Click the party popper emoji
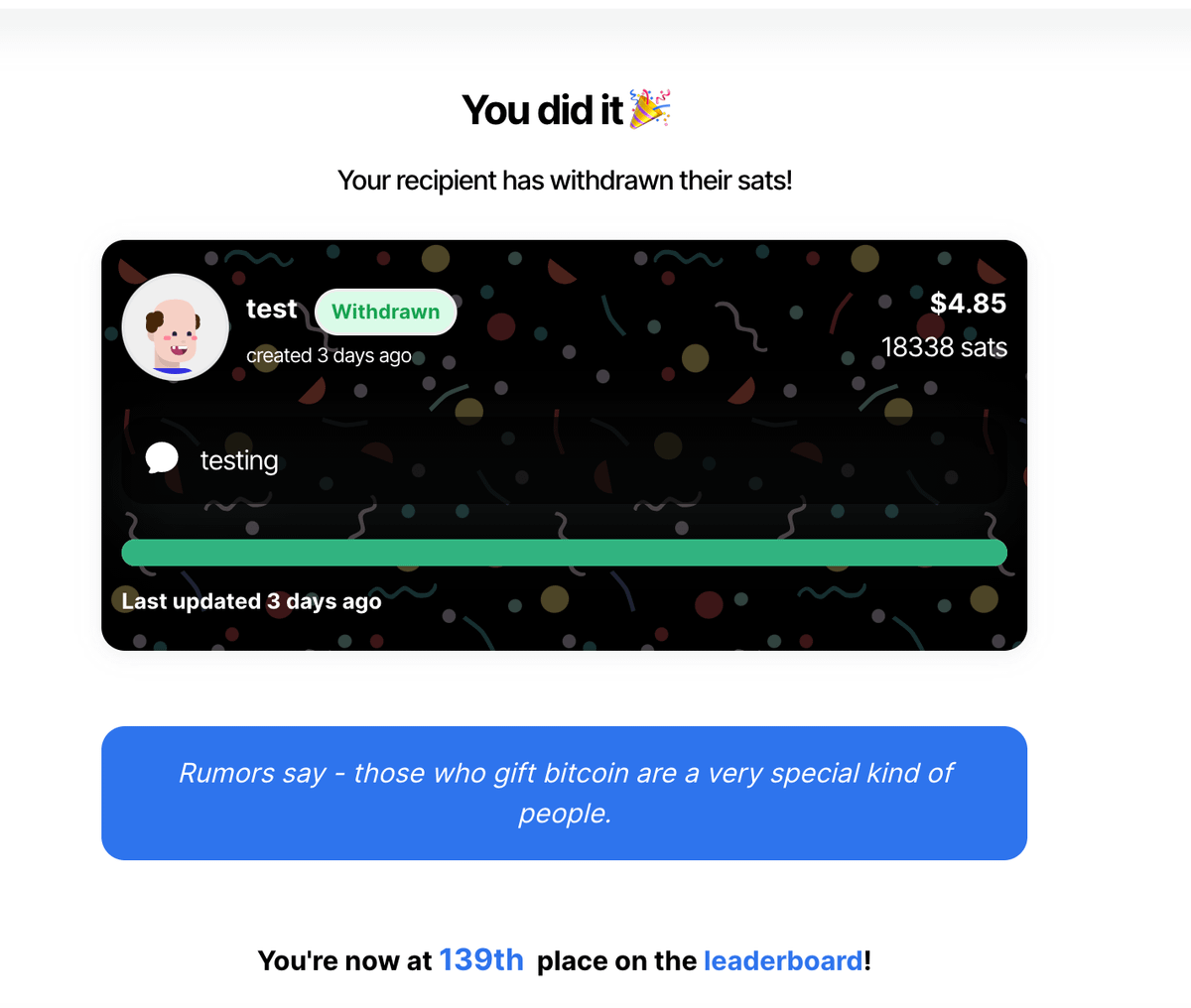The height and width of the screenshot is (1008, 1191). pos(650,108)
